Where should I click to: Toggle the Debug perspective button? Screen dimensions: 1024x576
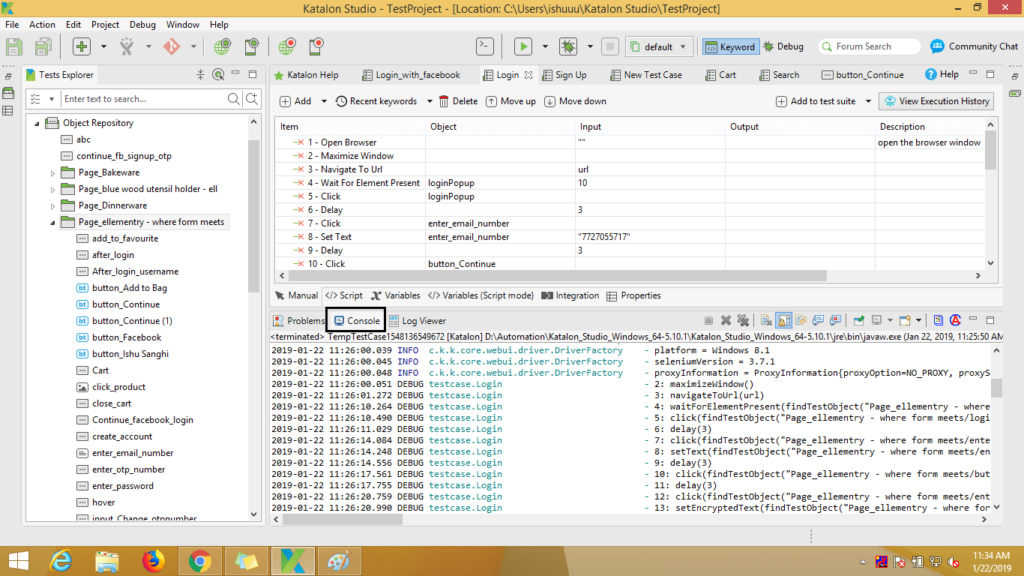783,46
